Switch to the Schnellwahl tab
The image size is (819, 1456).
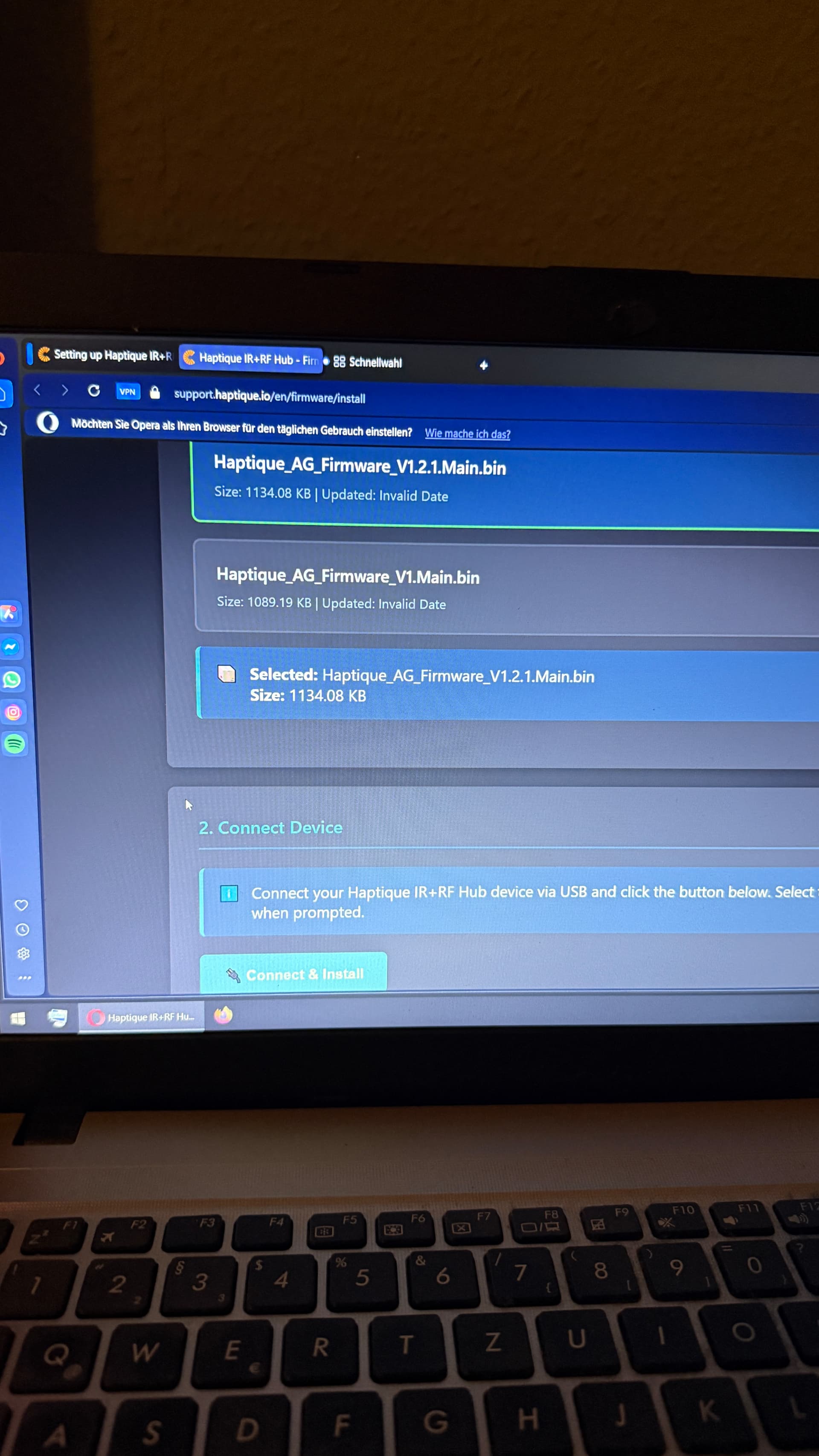coord(369,362)
